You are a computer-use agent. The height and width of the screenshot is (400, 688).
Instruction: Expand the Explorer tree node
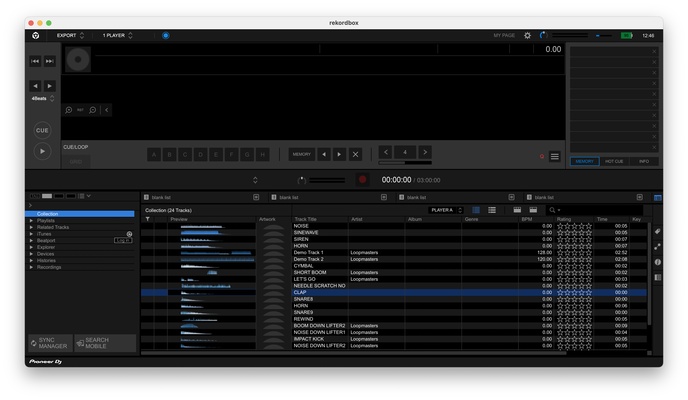(31, 247)
